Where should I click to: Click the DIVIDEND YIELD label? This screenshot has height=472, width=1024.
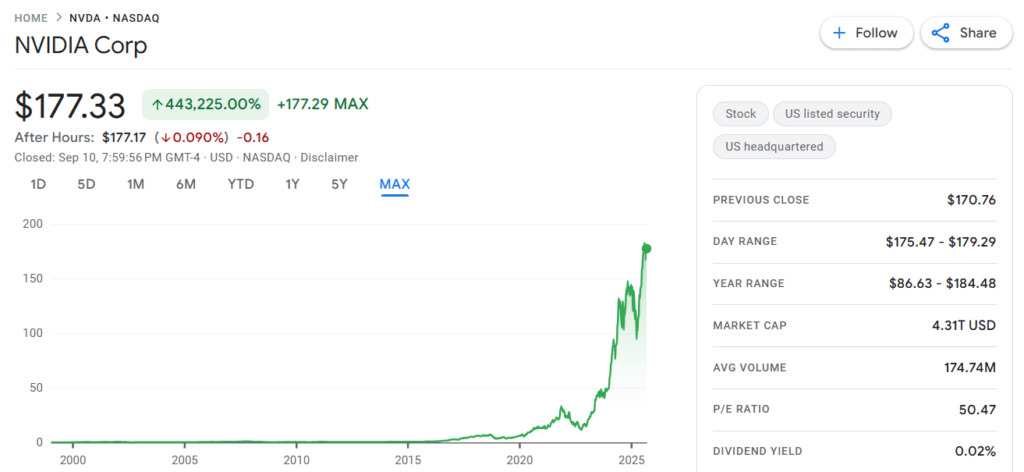pyautogui.click(x=758, y=451)
